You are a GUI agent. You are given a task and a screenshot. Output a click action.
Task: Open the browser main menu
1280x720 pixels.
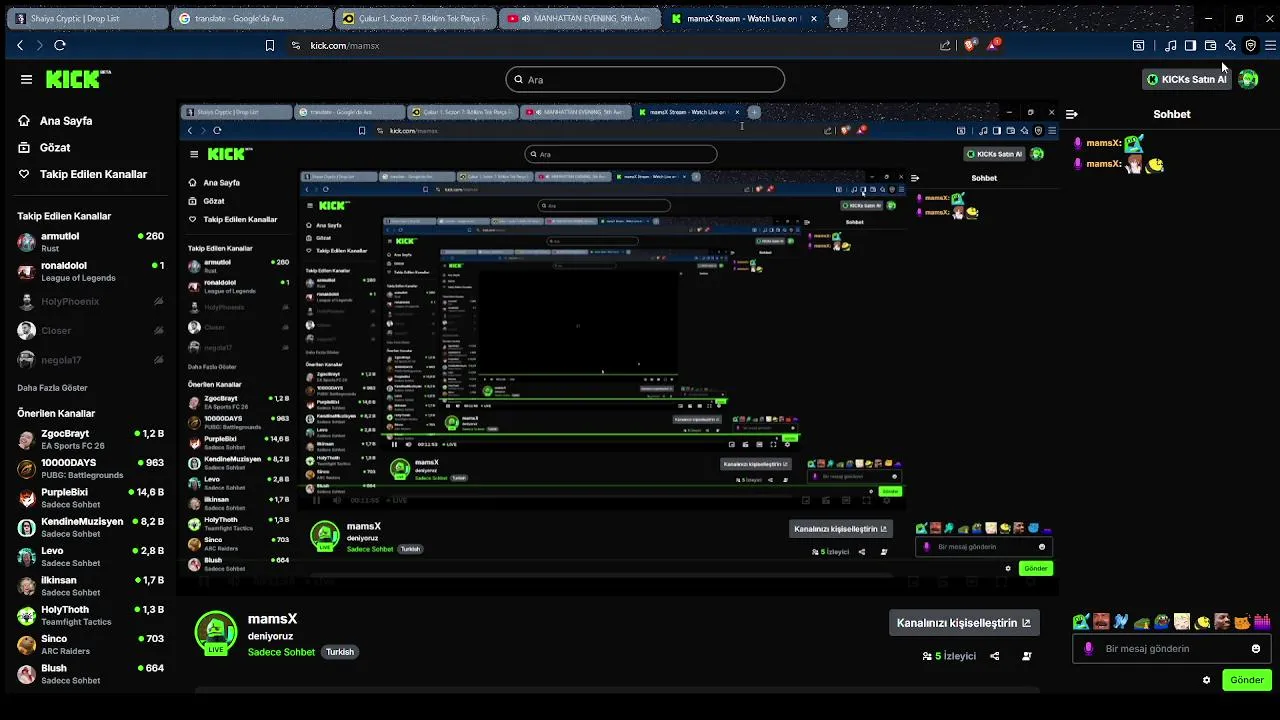click(1270, 45)
